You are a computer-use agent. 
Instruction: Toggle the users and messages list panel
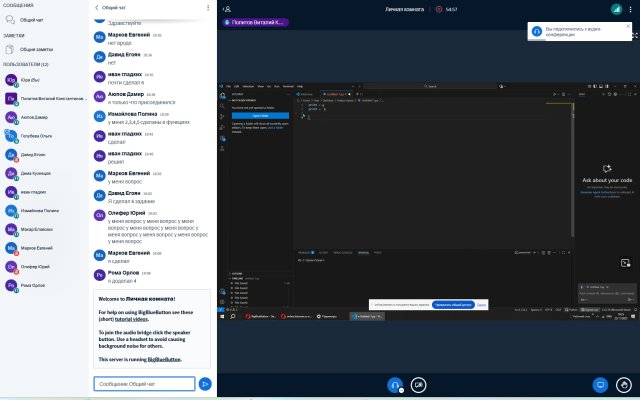(x=227, y=9)
